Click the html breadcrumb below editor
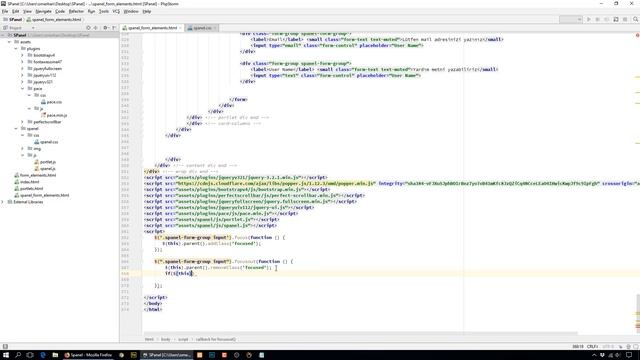The height and width of the screenshot is (360, 640). click(149, 339)
